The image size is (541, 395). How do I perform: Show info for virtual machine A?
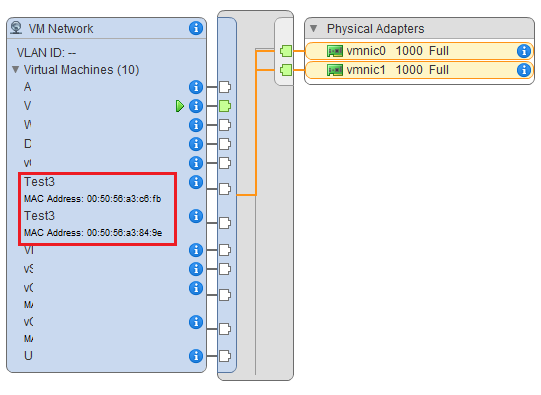[x=196, y=87]
